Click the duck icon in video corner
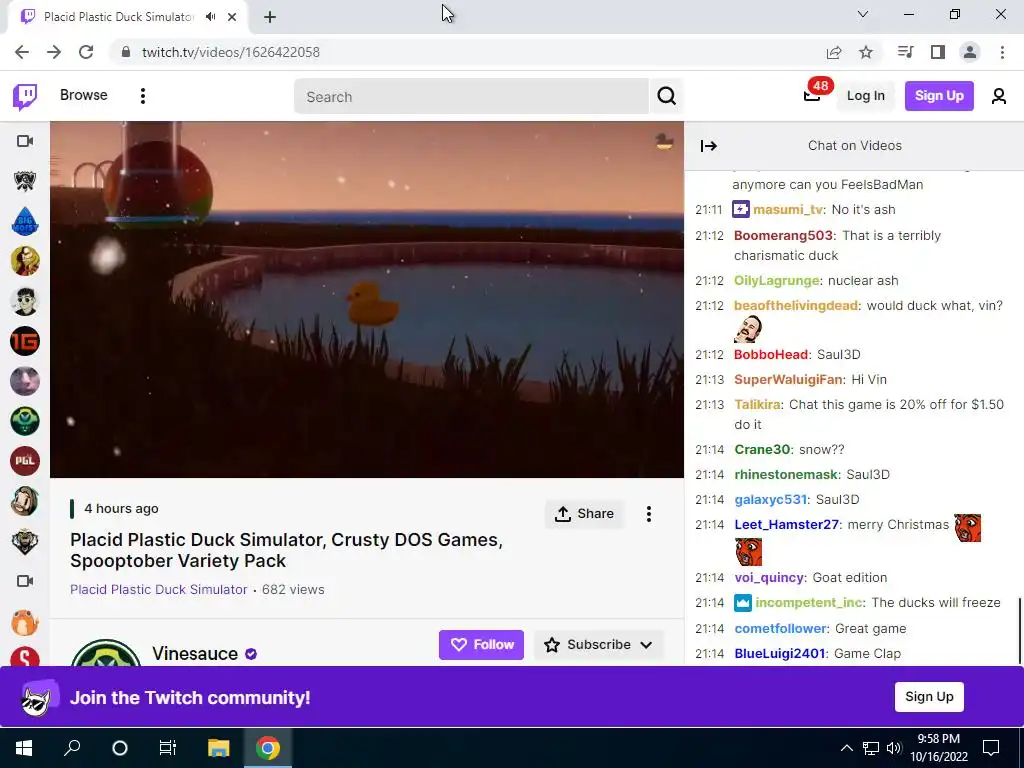This screenshot has height=768, width=1024. [664, 141]
